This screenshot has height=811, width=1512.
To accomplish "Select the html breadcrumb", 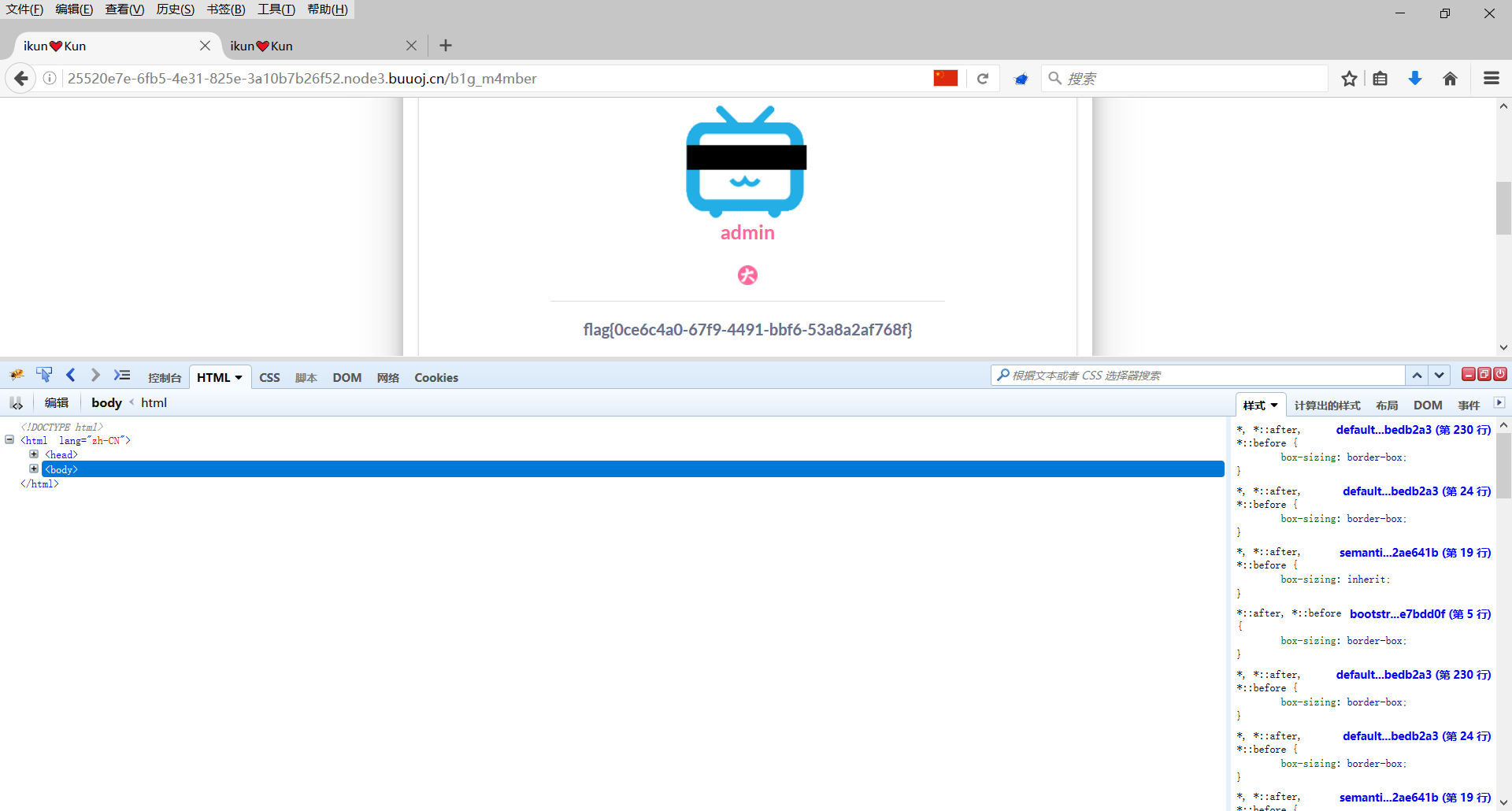I will point(154,403).
